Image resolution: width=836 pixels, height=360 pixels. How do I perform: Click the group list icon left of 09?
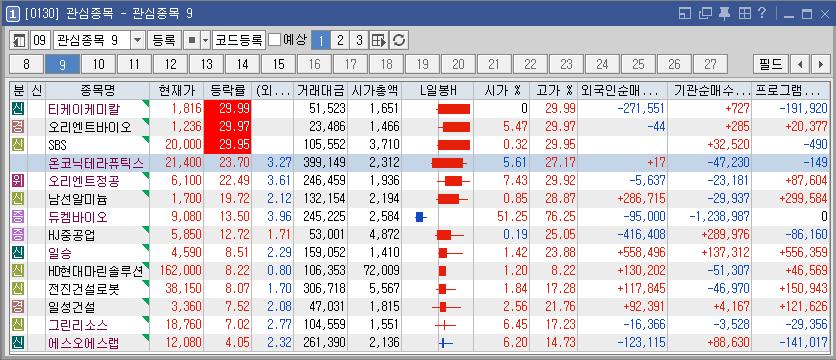tap(19, 40)
